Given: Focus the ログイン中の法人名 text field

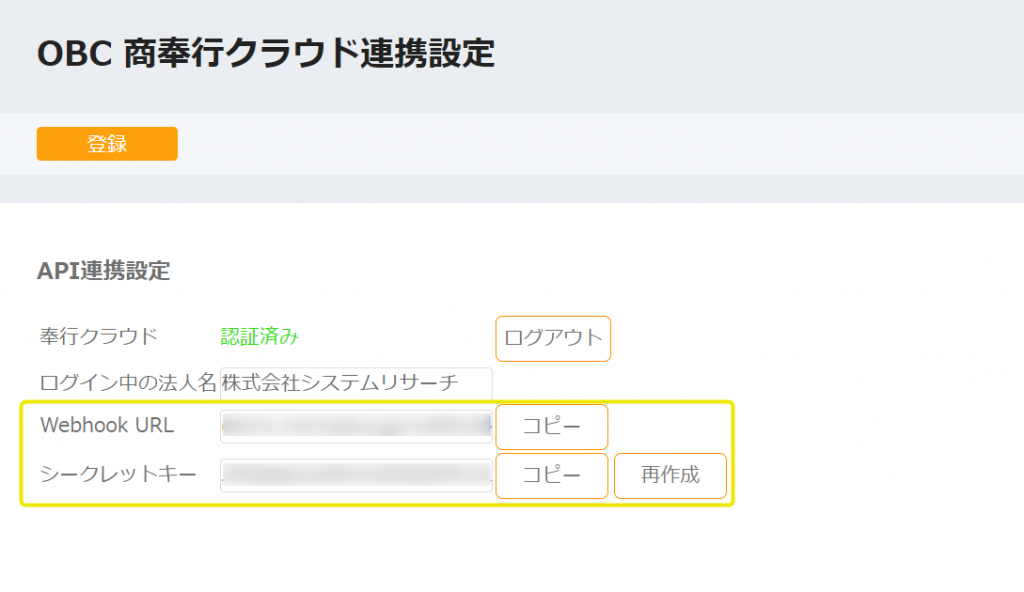Looking at the screenshot, I should (x=356, y=384).
